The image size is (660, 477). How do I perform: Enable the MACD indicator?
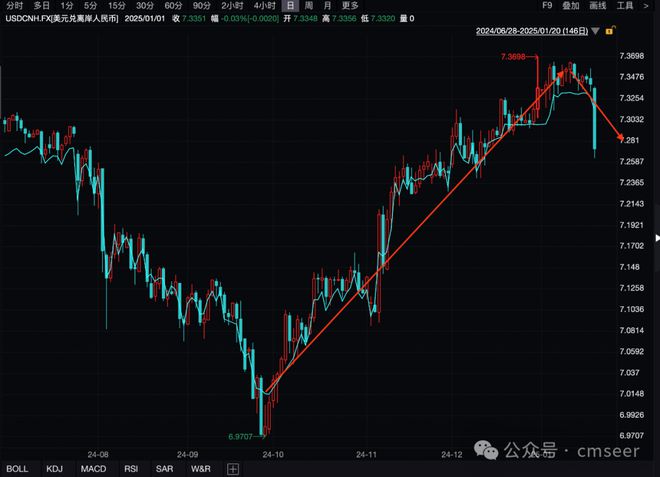[93, 469]
